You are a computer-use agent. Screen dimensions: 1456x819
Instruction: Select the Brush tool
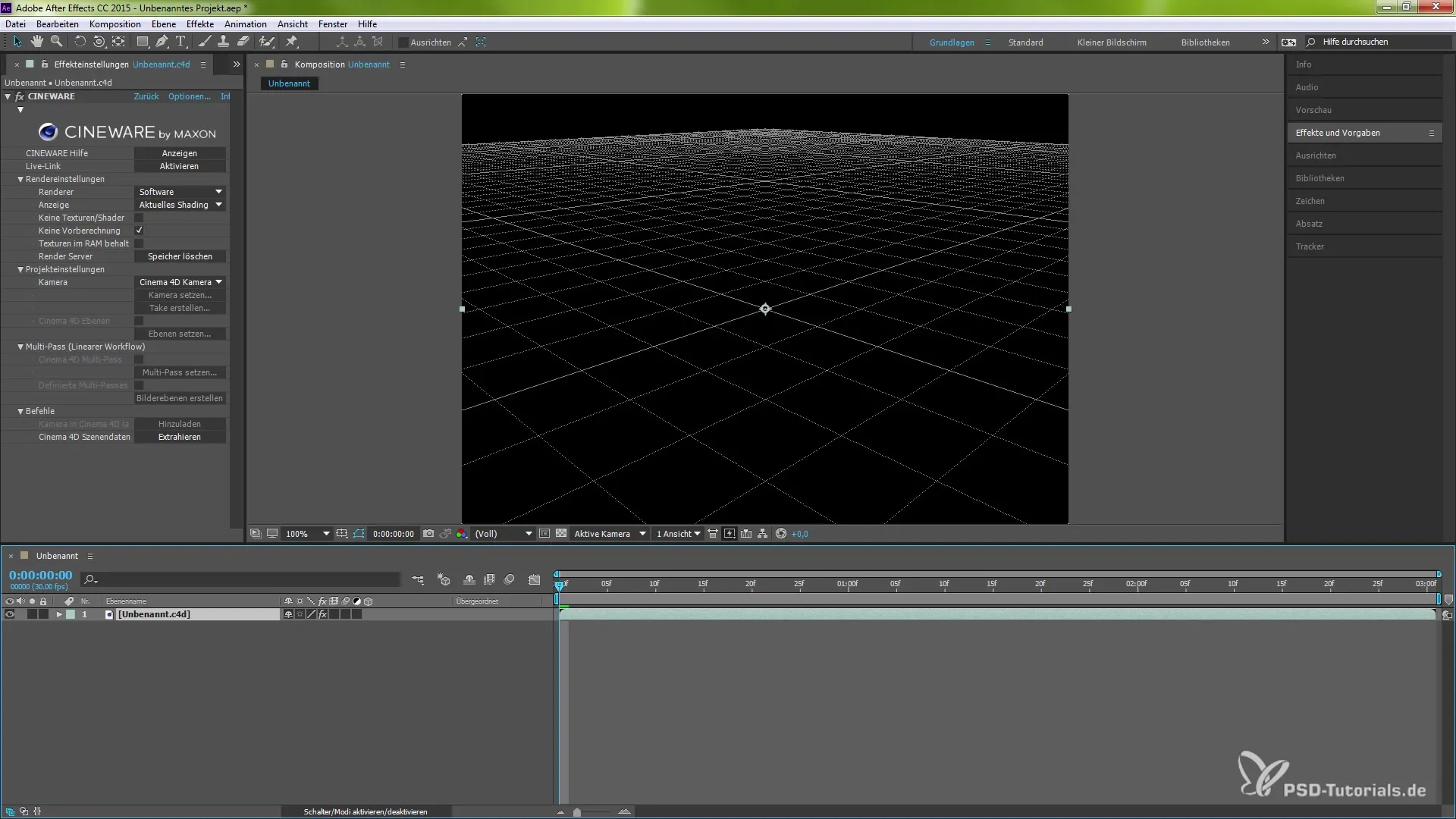click(x=204, y=42)
